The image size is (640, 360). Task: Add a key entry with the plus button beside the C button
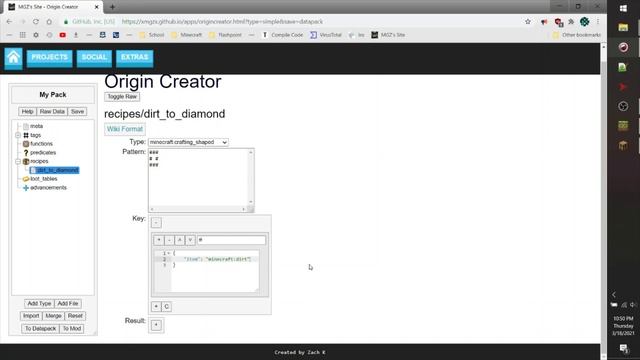point(156,307)
